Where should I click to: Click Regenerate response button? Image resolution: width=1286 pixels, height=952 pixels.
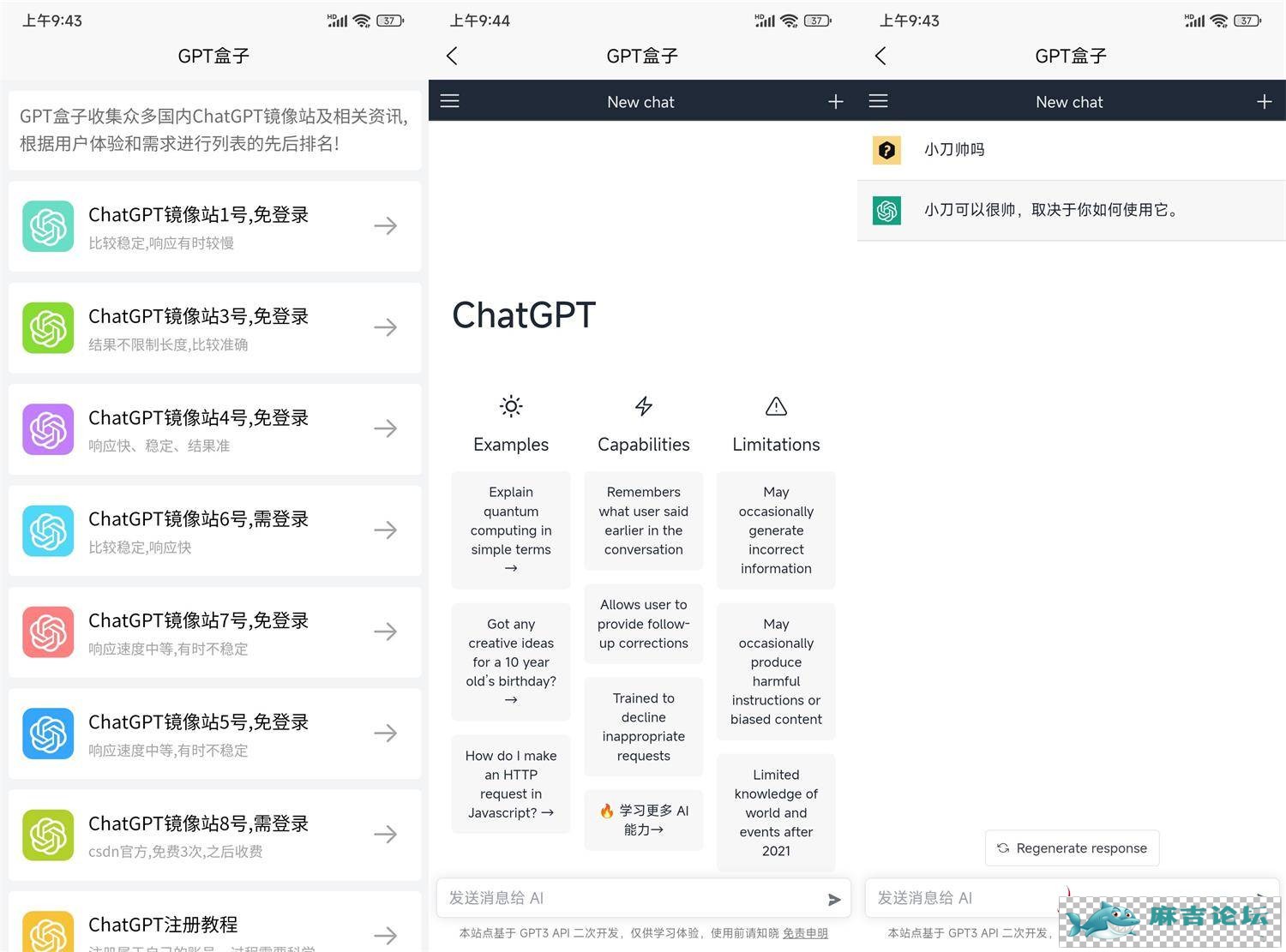pyautogui.click(x=1073, y=848)
